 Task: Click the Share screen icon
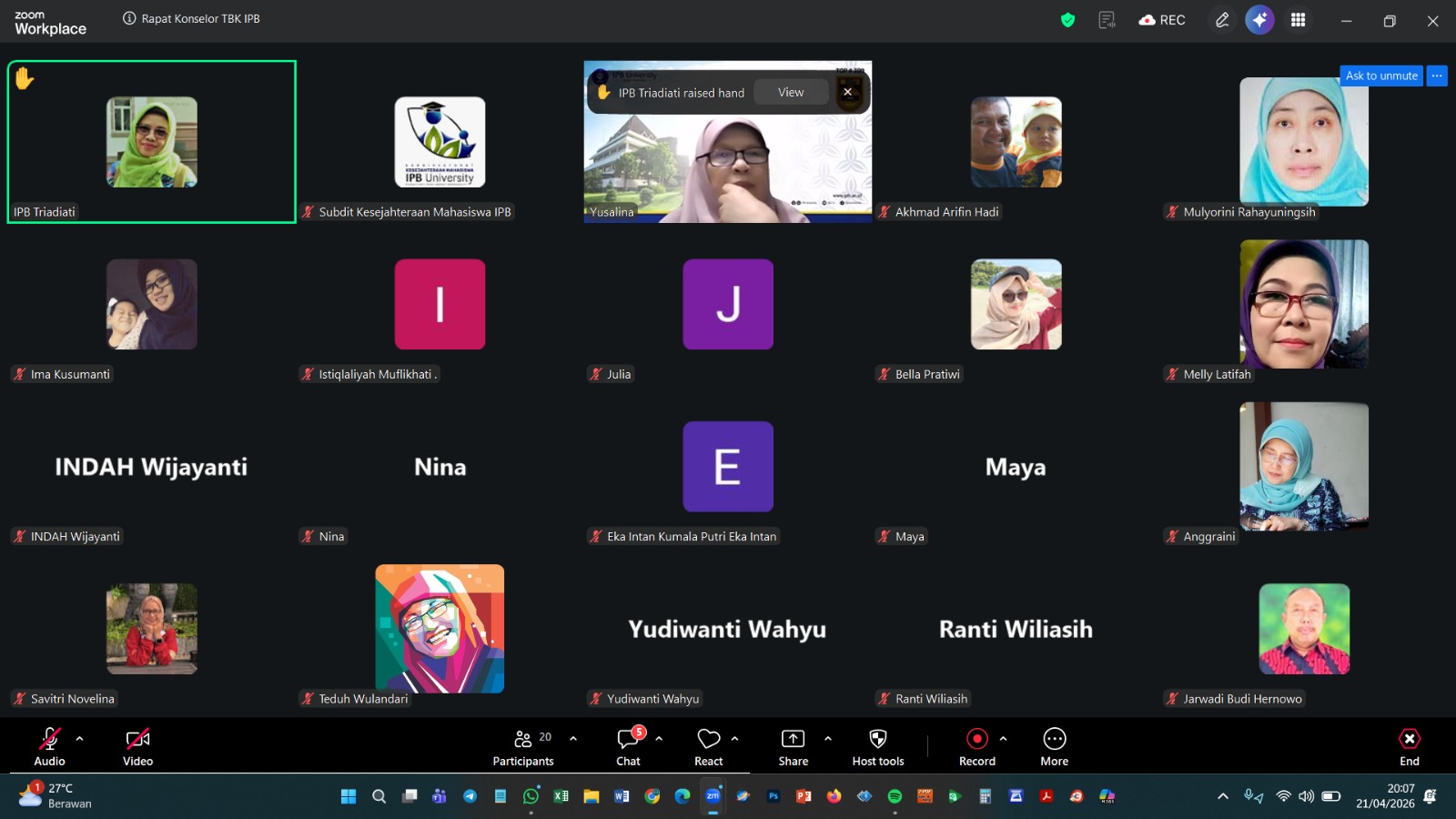tap(793, 746)
